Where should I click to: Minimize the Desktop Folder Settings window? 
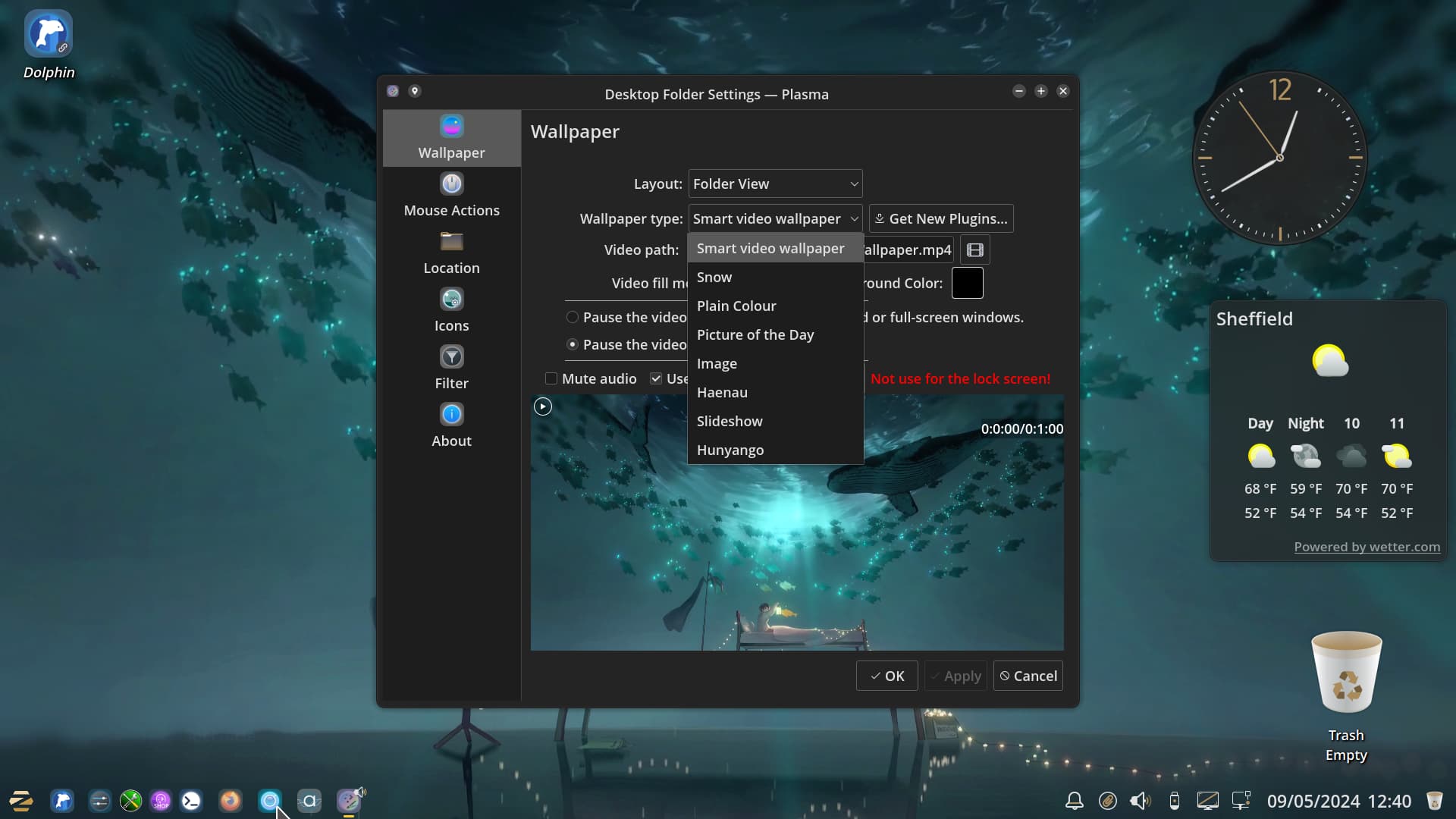coord(1018,91)
